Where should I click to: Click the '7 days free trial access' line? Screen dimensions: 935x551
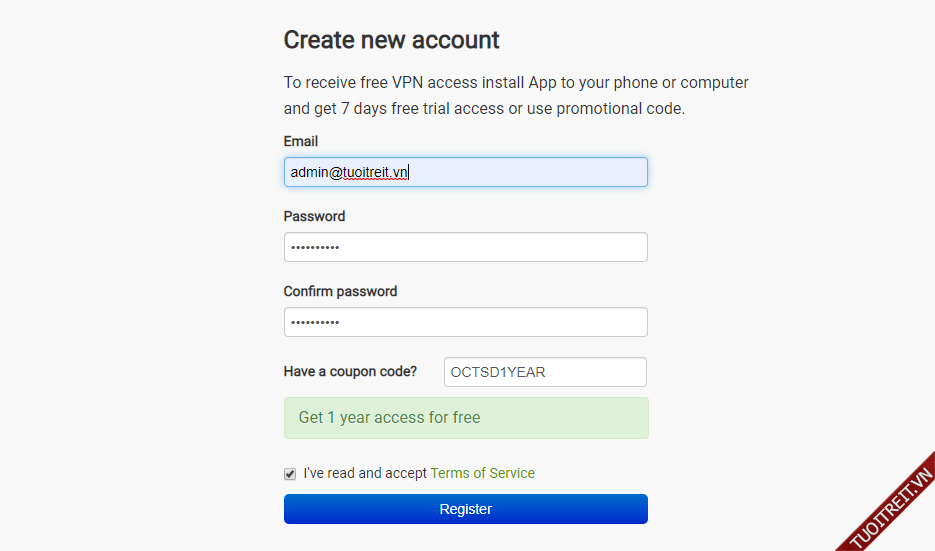(x=484, y=108)
